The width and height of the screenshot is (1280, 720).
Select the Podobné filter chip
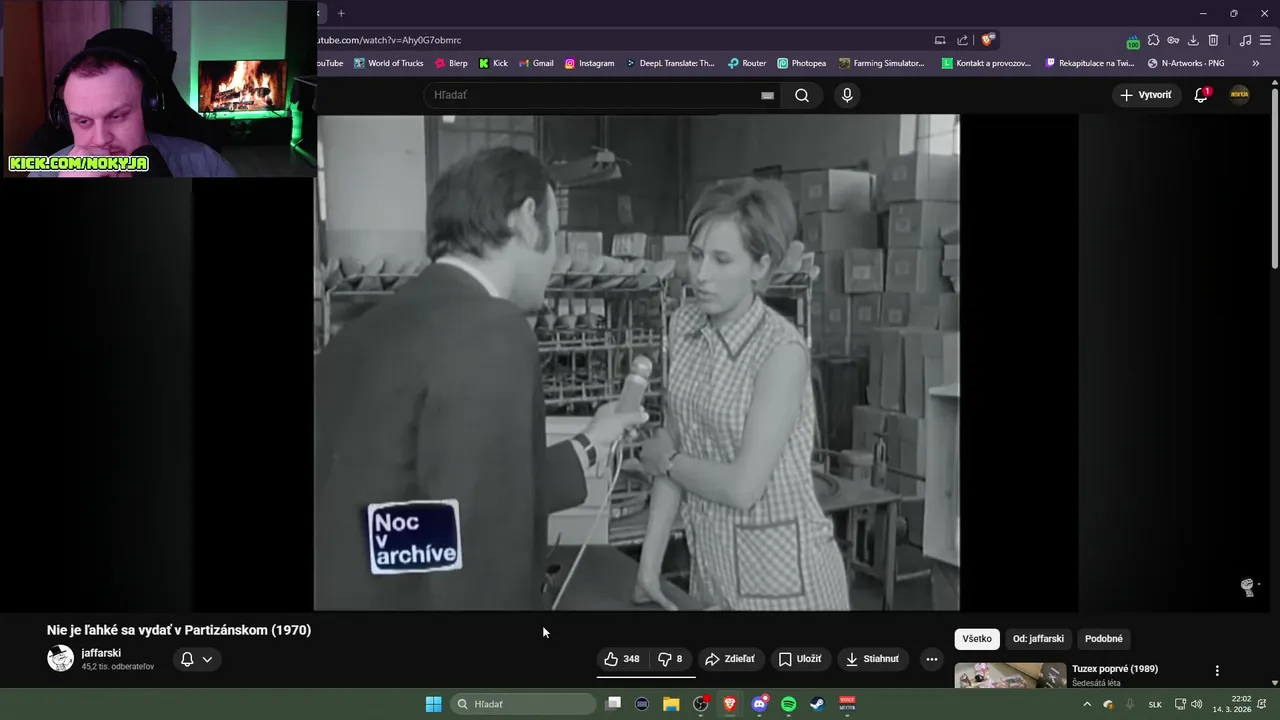point(1104,639)
